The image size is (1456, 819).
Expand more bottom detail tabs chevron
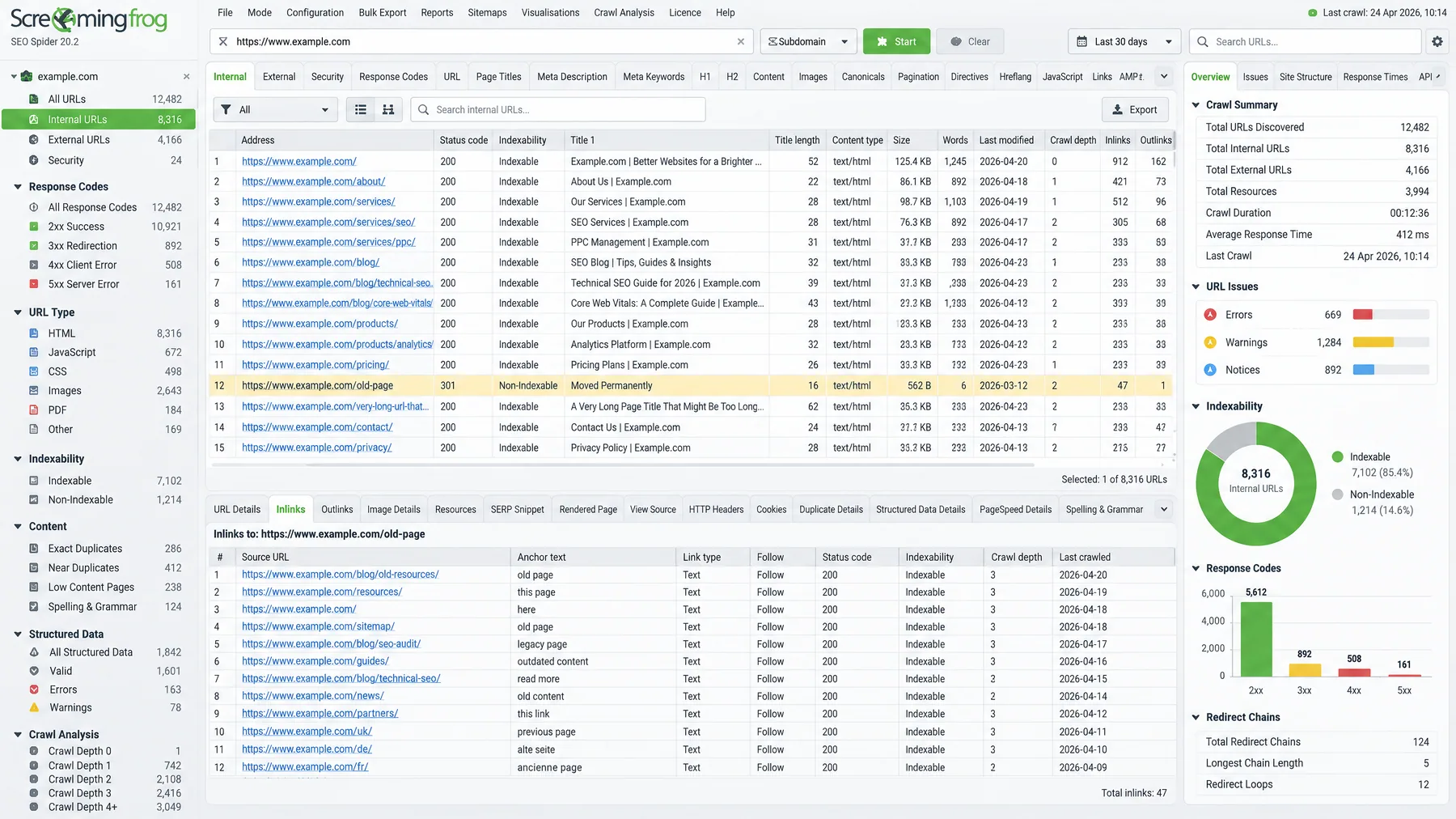tap(1164, 509)
